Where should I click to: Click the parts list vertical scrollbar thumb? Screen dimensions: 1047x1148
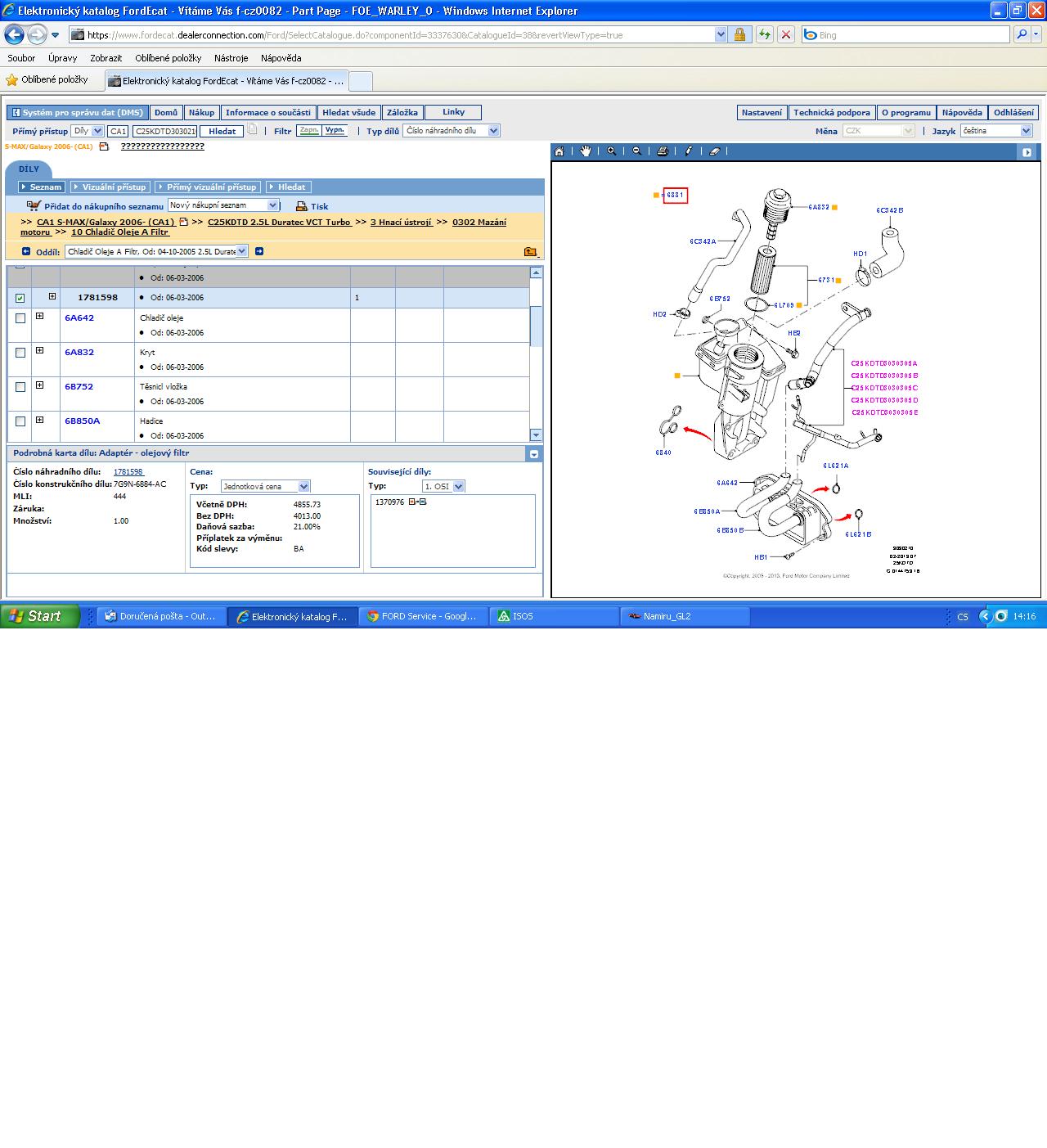coord(536,326)
